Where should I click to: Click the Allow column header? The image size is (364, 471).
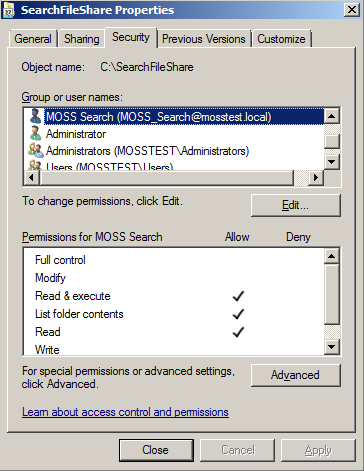(x=237, y=237)
